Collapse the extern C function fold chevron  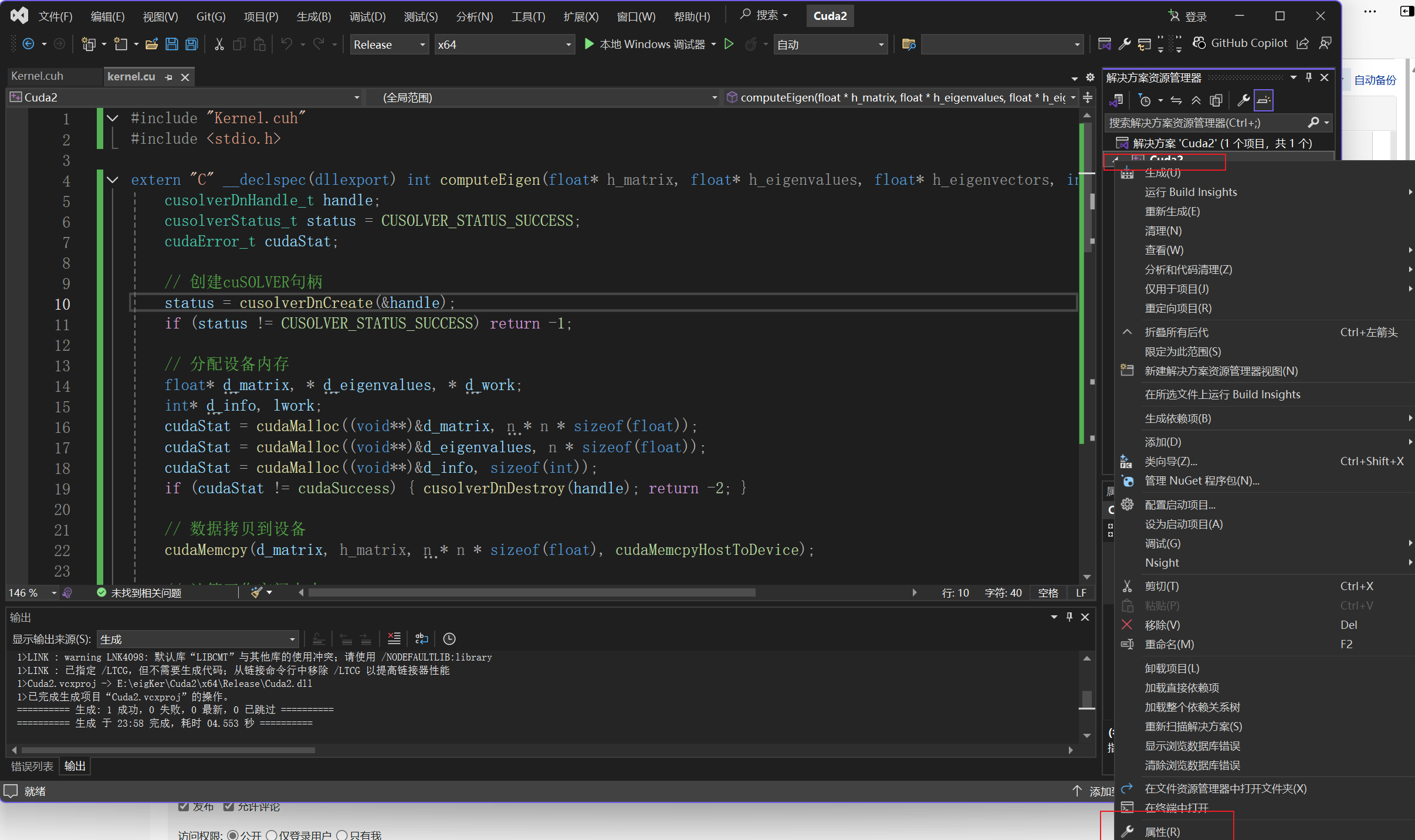pos(113,180)
